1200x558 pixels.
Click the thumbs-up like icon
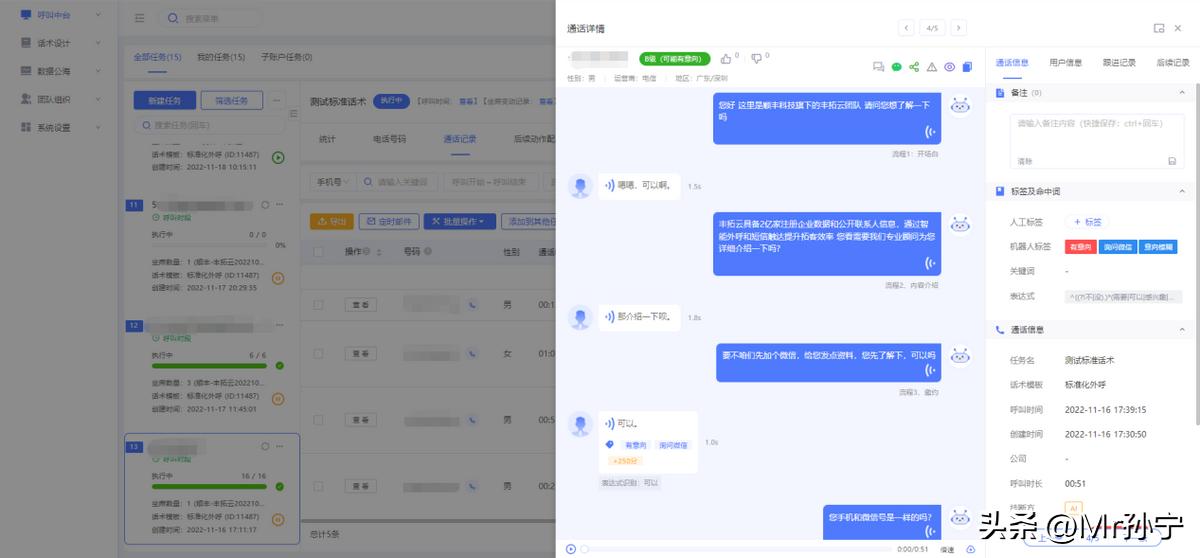pos(726,59)
